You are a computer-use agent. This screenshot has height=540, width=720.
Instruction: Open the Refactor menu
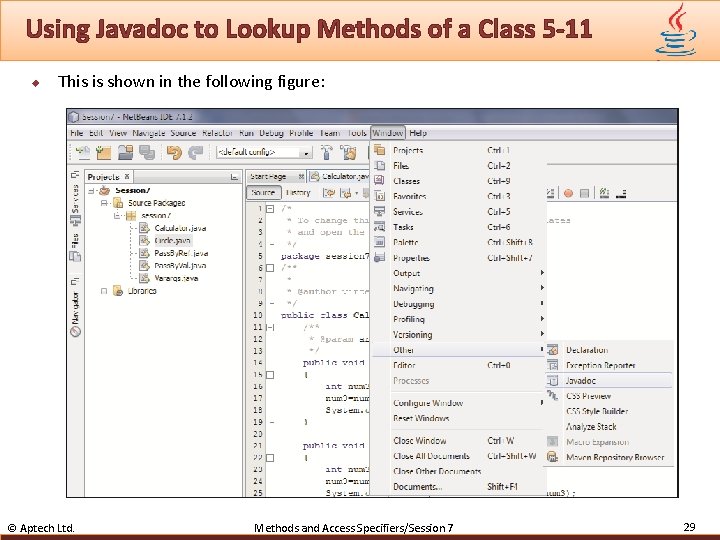[x=218, y=133]
